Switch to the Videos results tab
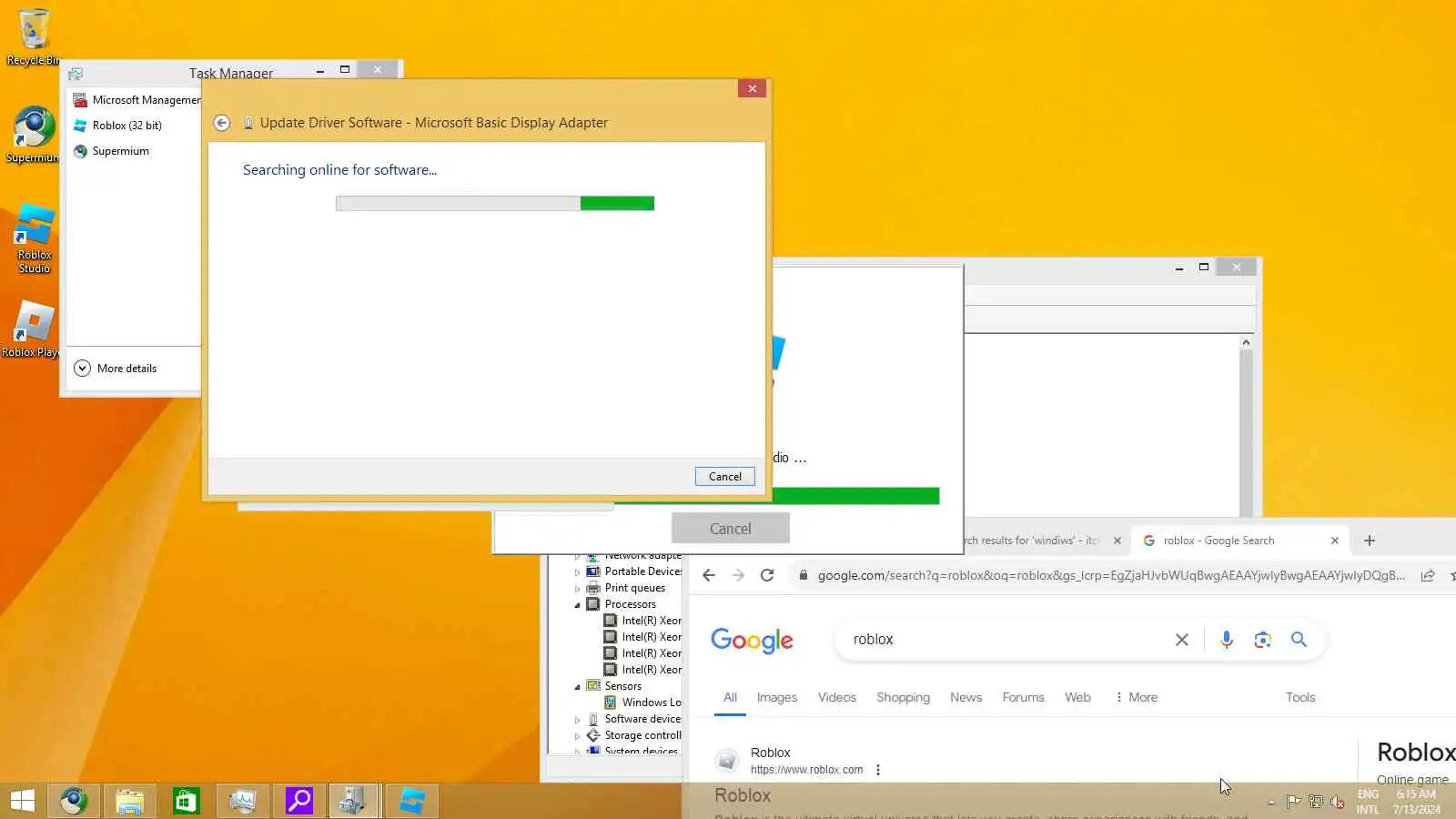 pos(837,698)
